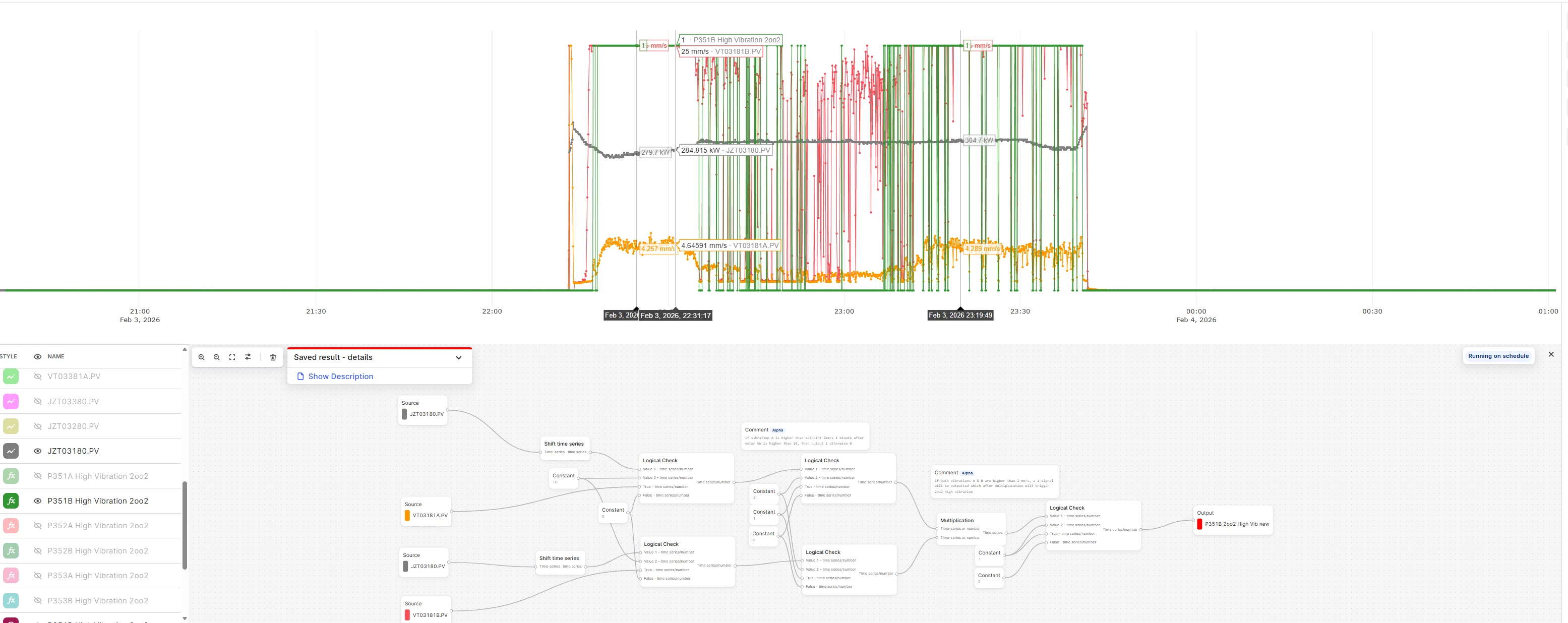Screen dimensions: 1568x623
Task: Click the zoom out magnifier icon
Action: point(217,357)
